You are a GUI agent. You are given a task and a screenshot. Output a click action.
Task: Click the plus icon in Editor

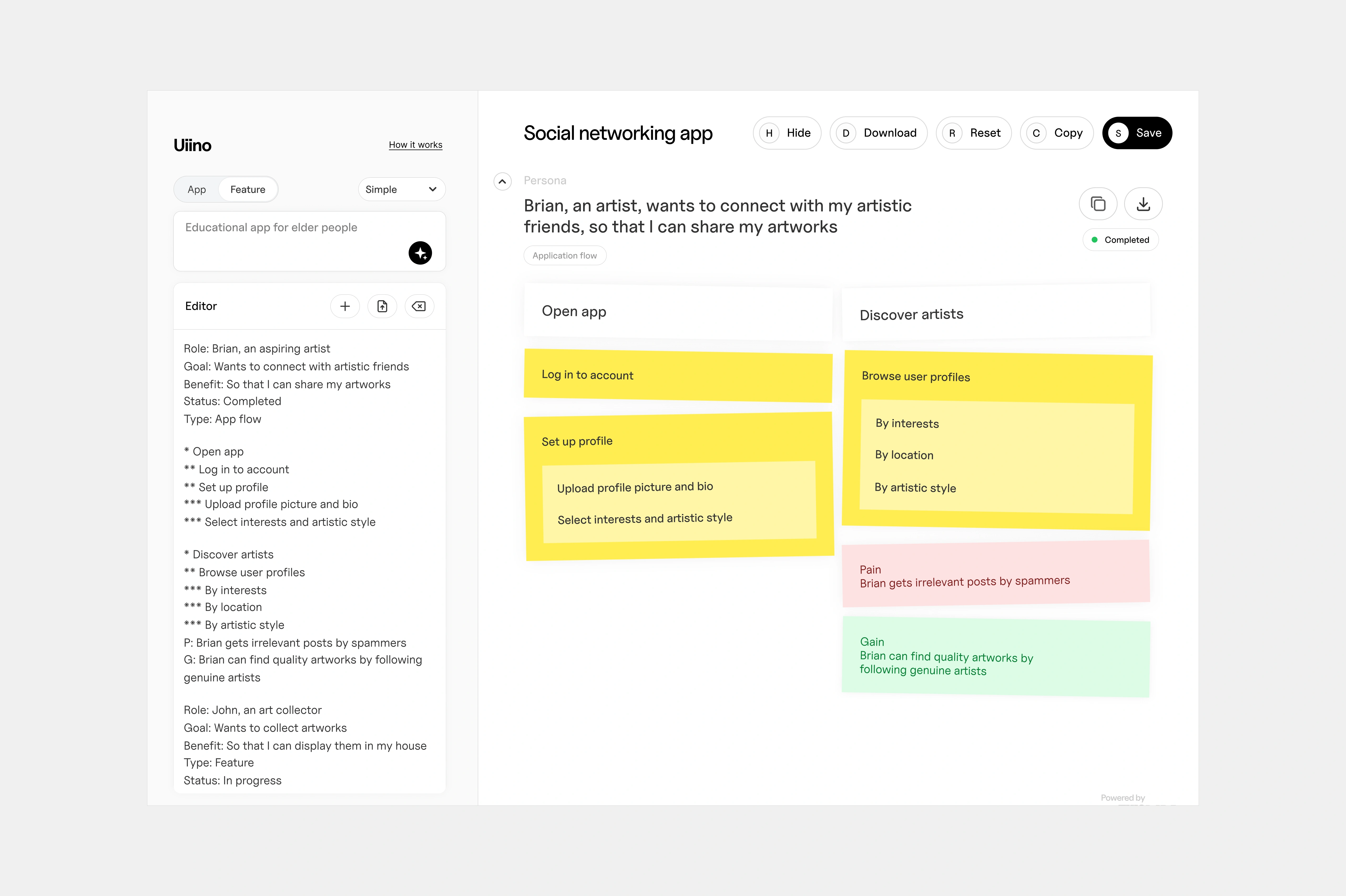(345, 306)
